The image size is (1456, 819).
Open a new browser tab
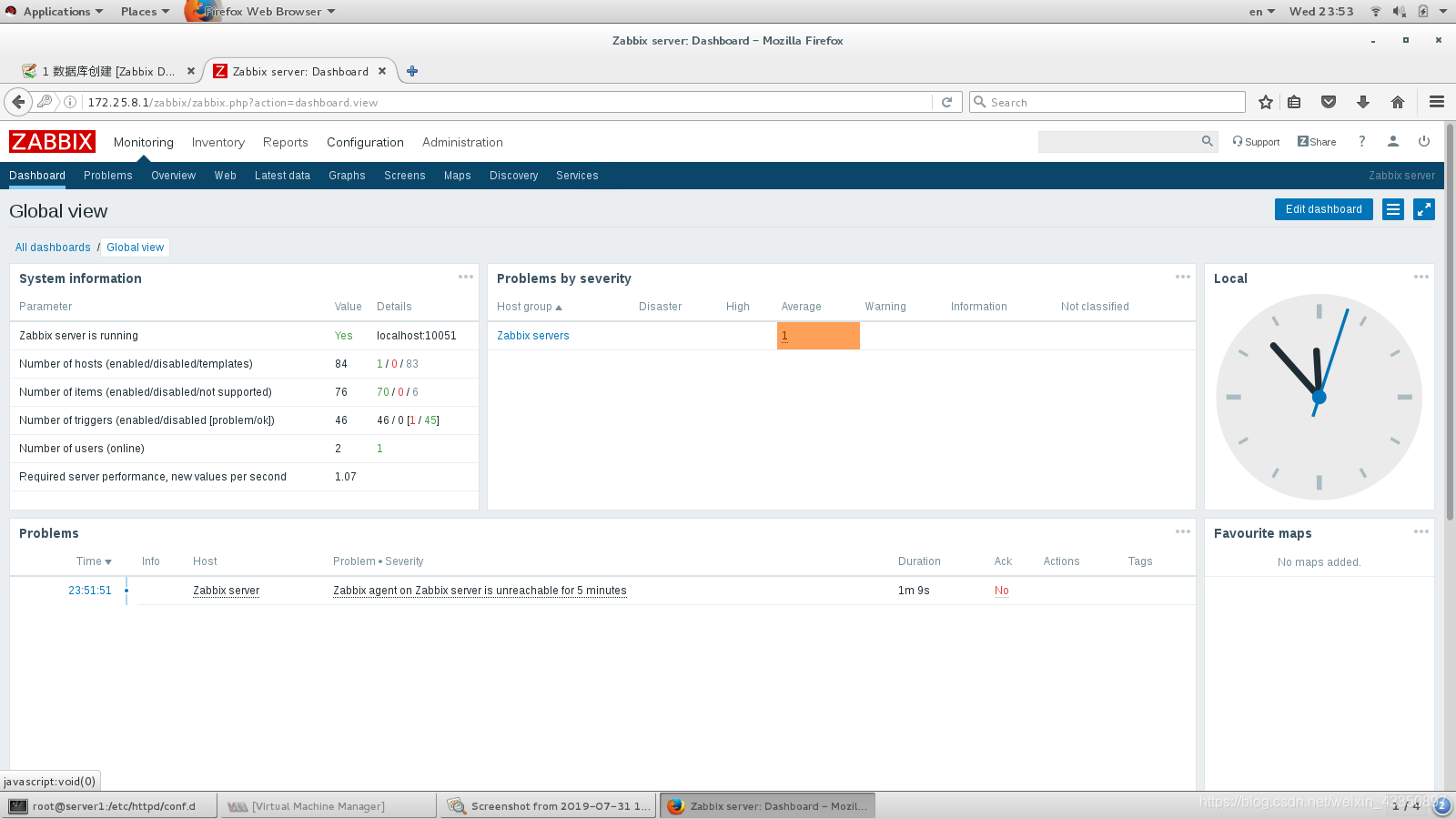tap(412, 71)
